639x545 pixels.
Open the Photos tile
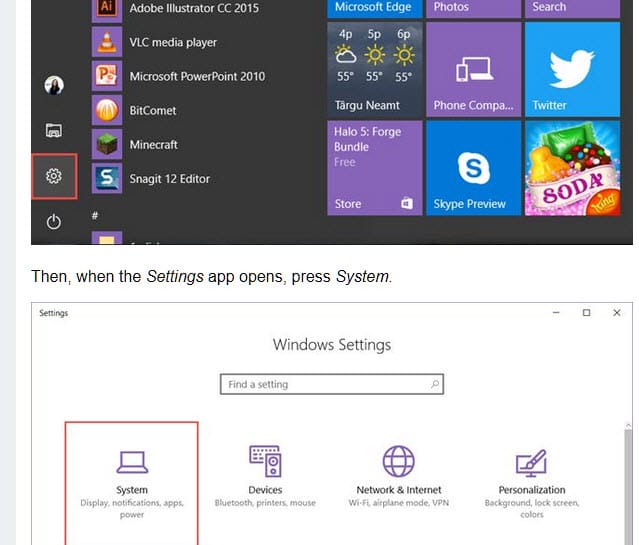(474, 9)
